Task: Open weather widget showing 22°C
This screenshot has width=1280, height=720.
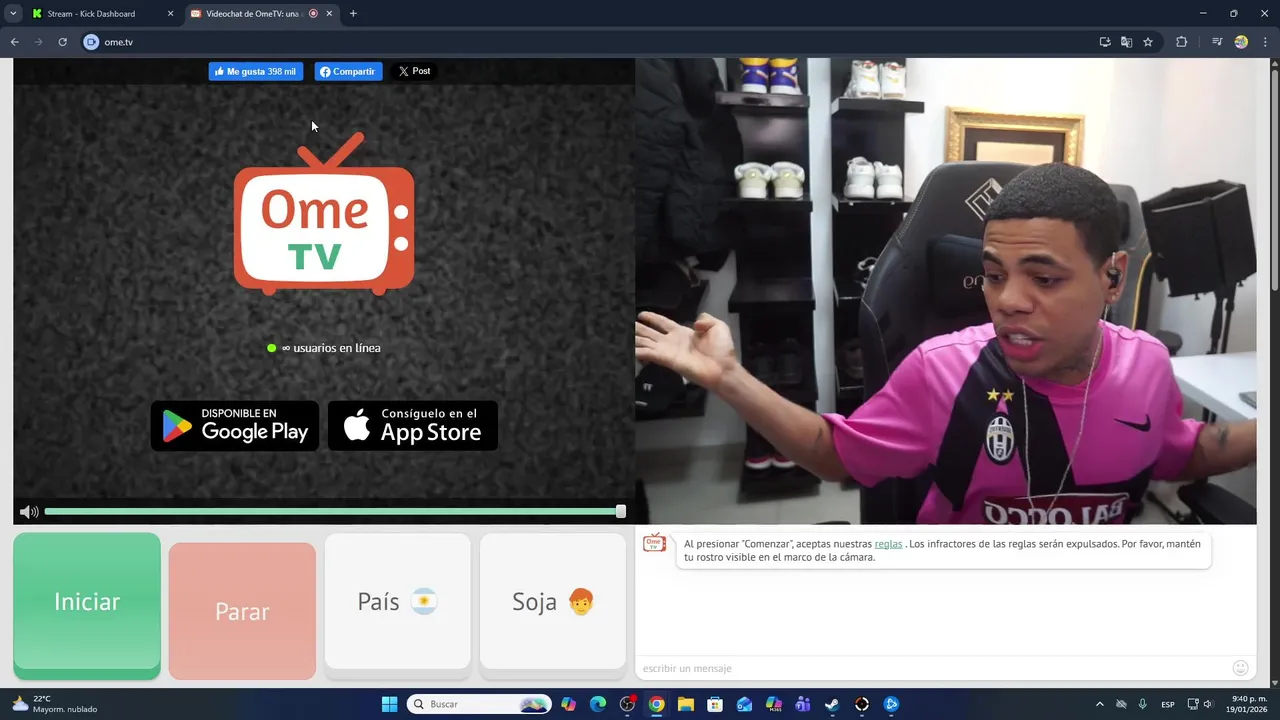Action: pos(56,704)
